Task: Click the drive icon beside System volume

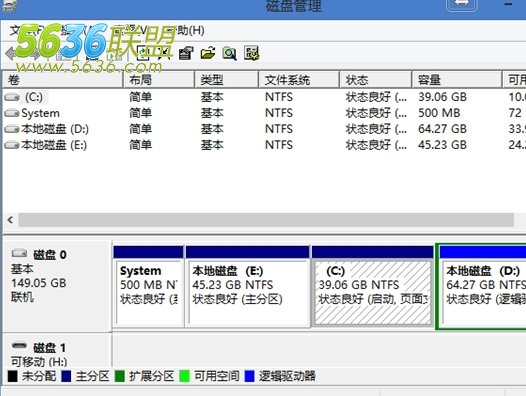Action: coord(12,113)
